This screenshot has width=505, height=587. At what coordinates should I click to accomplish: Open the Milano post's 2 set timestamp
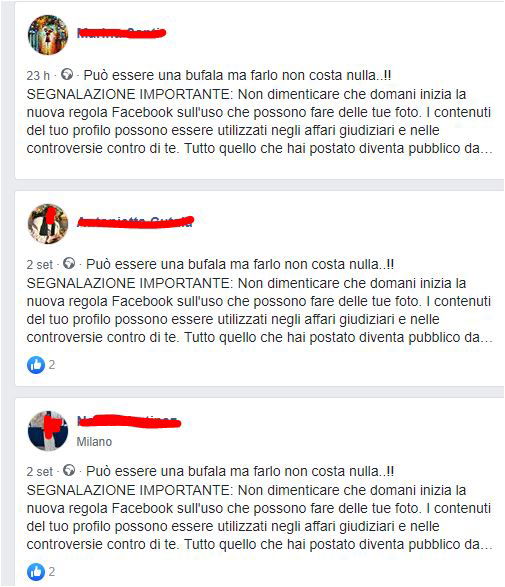tap(40, 472)
